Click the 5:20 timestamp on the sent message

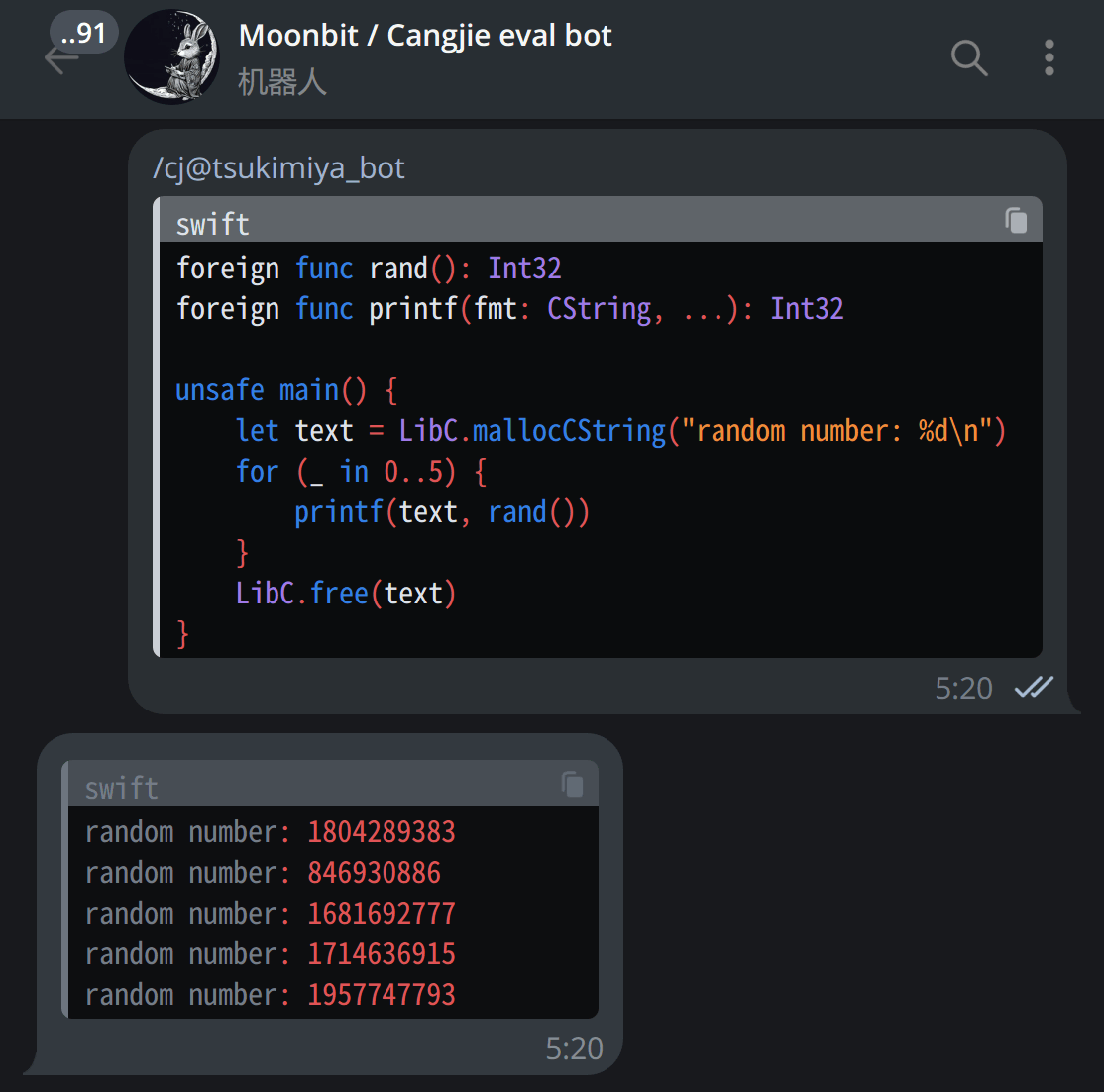point(963,688)
